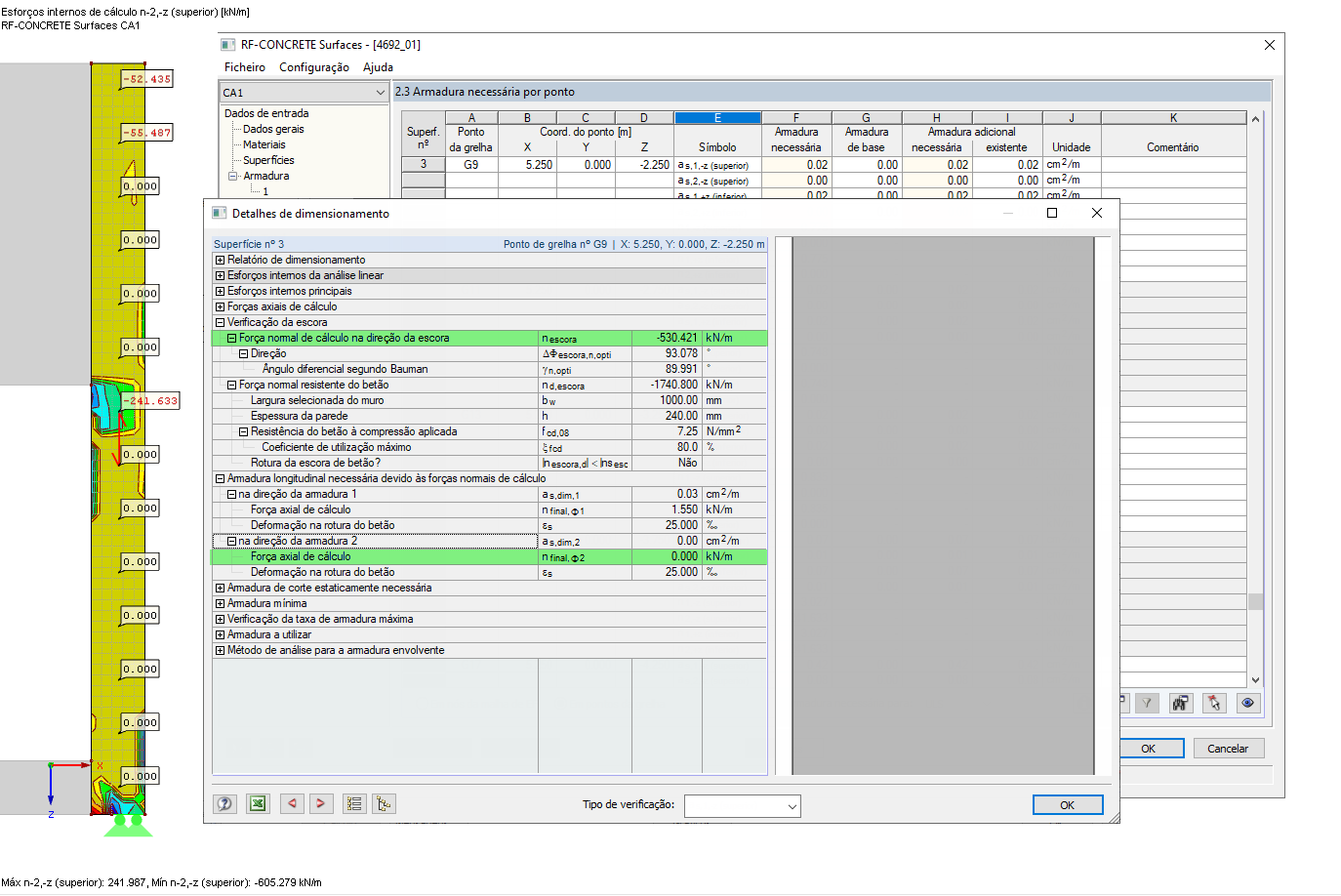
Task: Collapse Armadura longitudinal necessária section
Action: pyautogui.click(x=220, y=479)
